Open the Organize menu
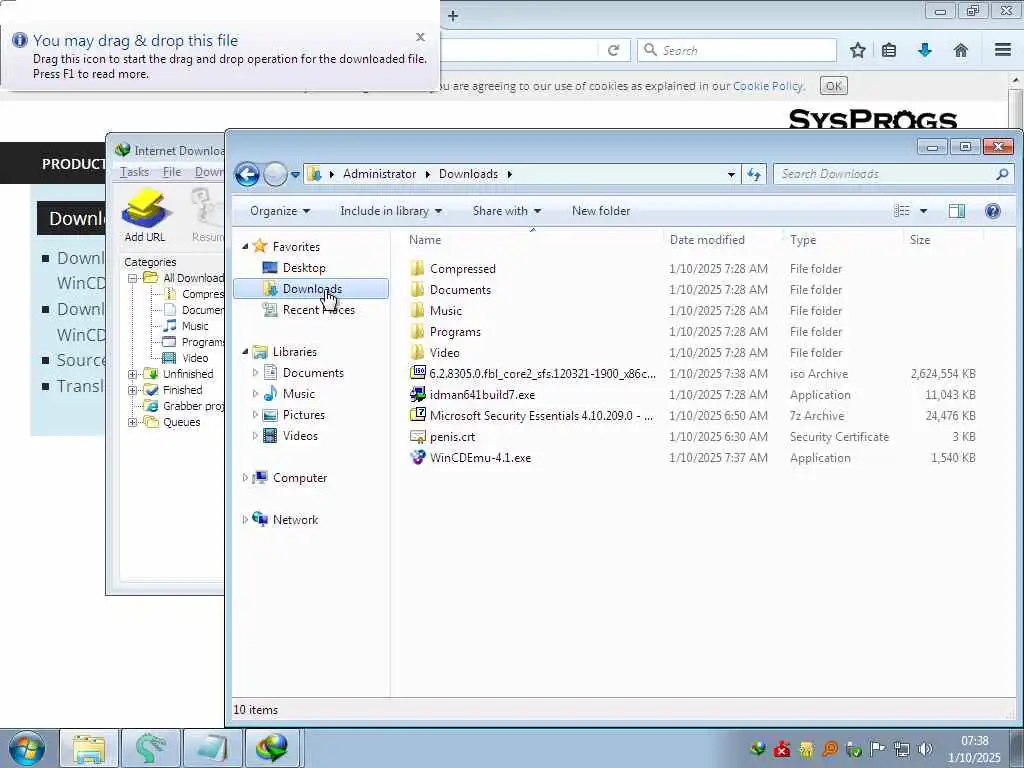The height and width of the screenshot is (768, 1024). [280, 211]
